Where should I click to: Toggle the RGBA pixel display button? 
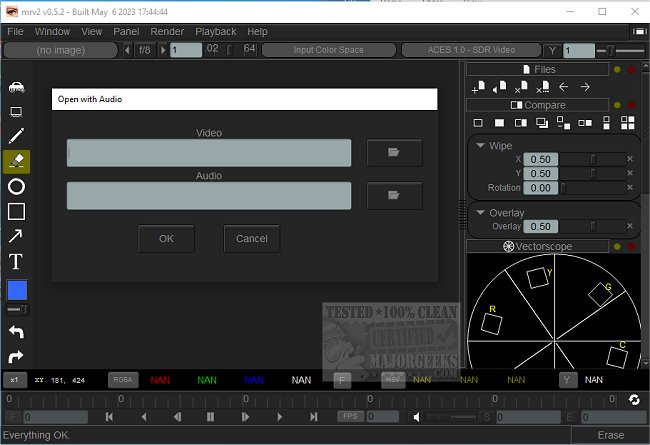[x=123, y=380]
